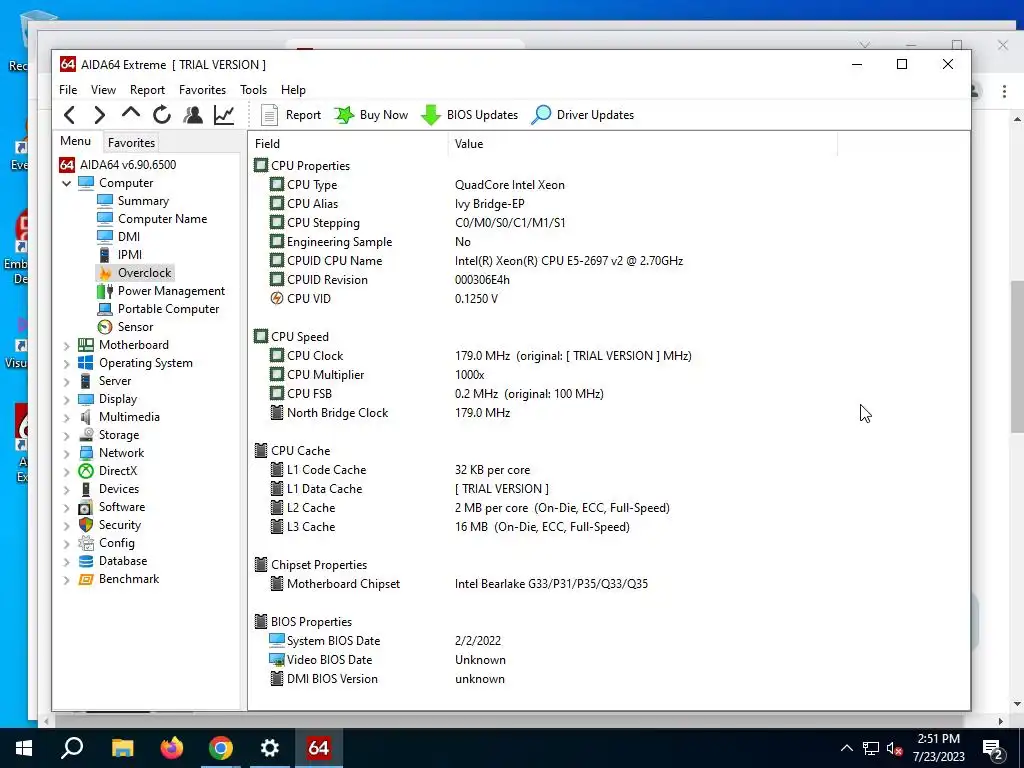Image resolution: width=1024 pixels, height=768 pixels.
Task: Select the Overclock tree item
Action: click(x=135, y=272)
